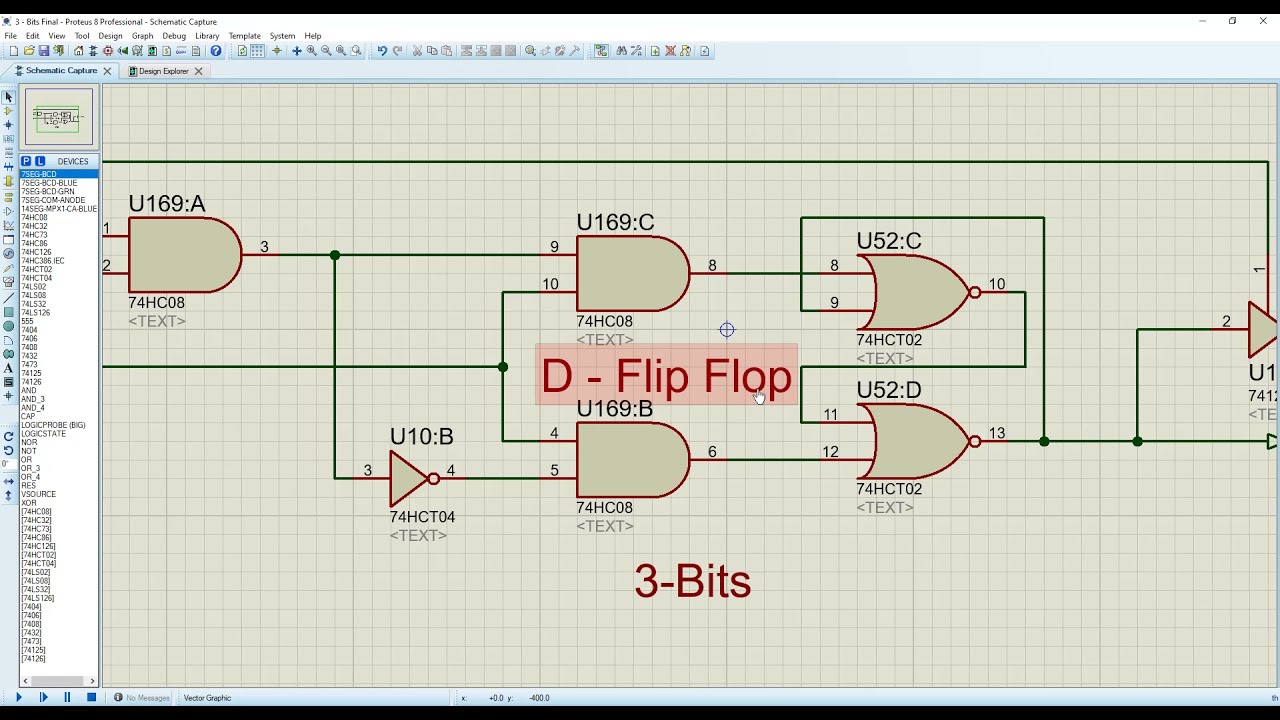Select 74HCT04 in the devices list
1280x720 pixels.
[x=36, y=278]
